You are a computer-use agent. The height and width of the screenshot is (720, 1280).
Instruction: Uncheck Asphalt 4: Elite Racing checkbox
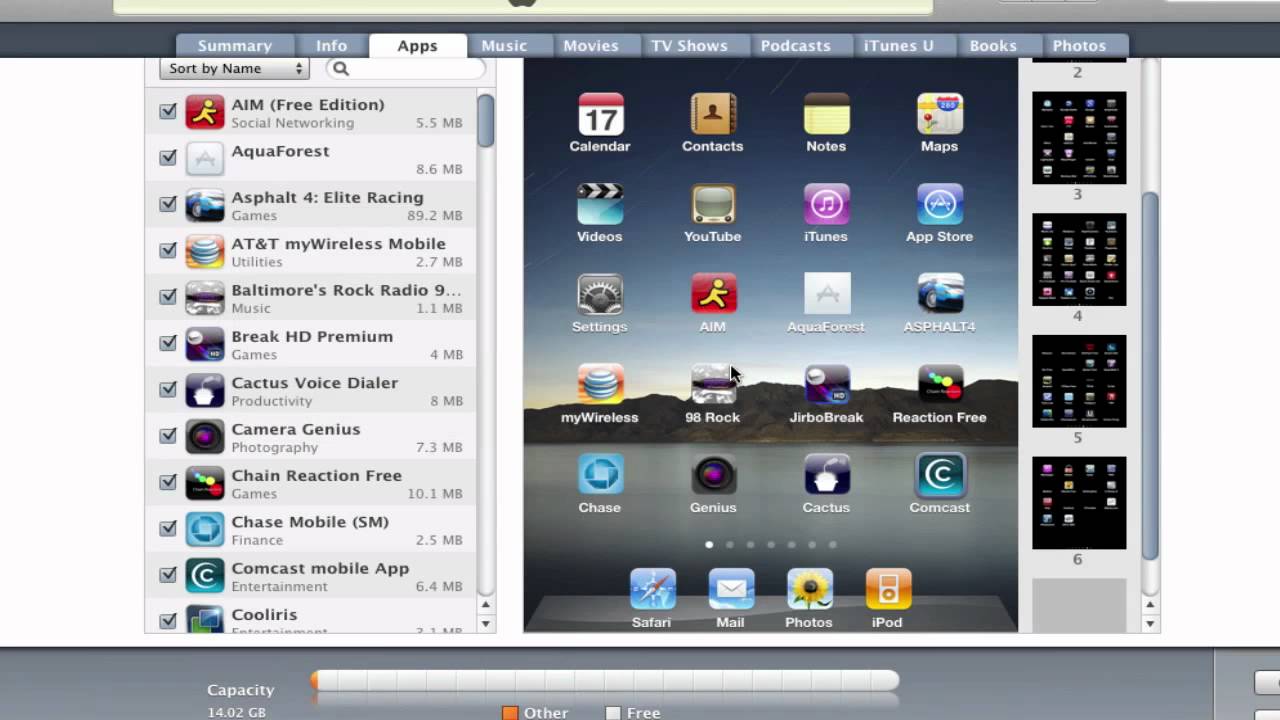coord(168,203)
